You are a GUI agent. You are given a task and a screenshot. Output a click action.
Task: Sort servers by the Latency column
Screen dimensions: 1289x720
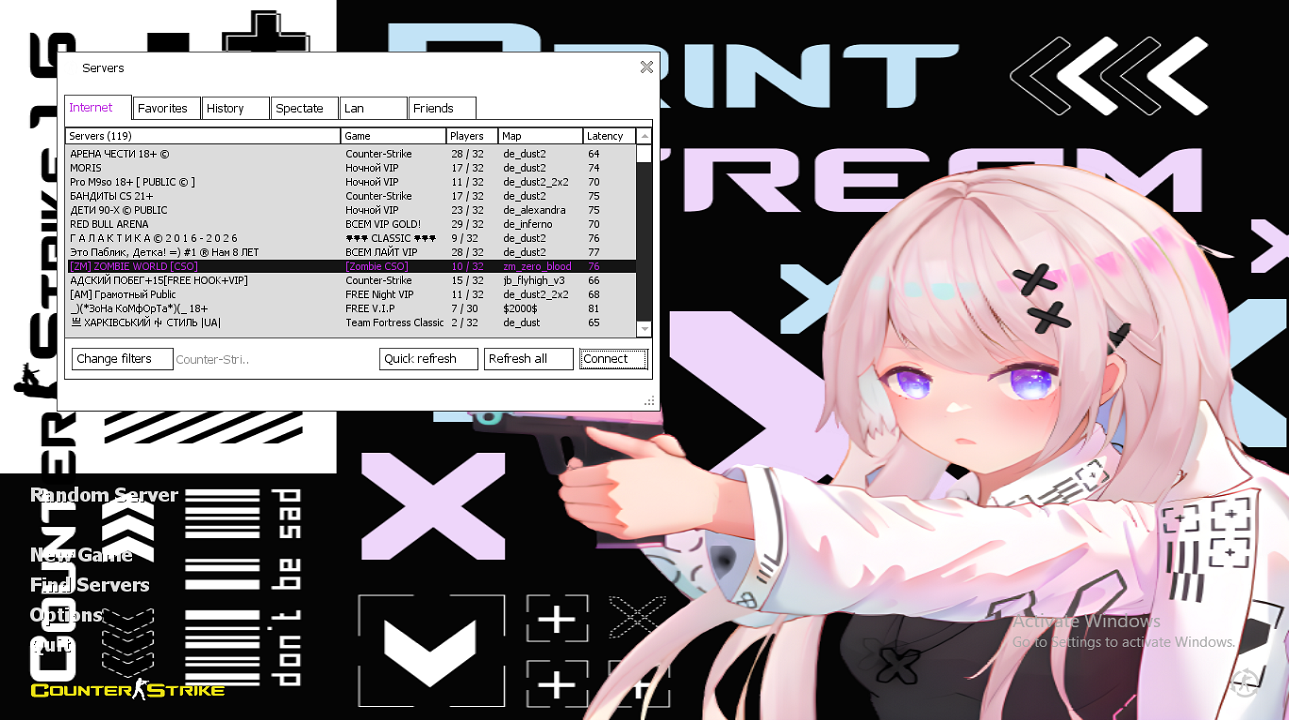[608, 136]
